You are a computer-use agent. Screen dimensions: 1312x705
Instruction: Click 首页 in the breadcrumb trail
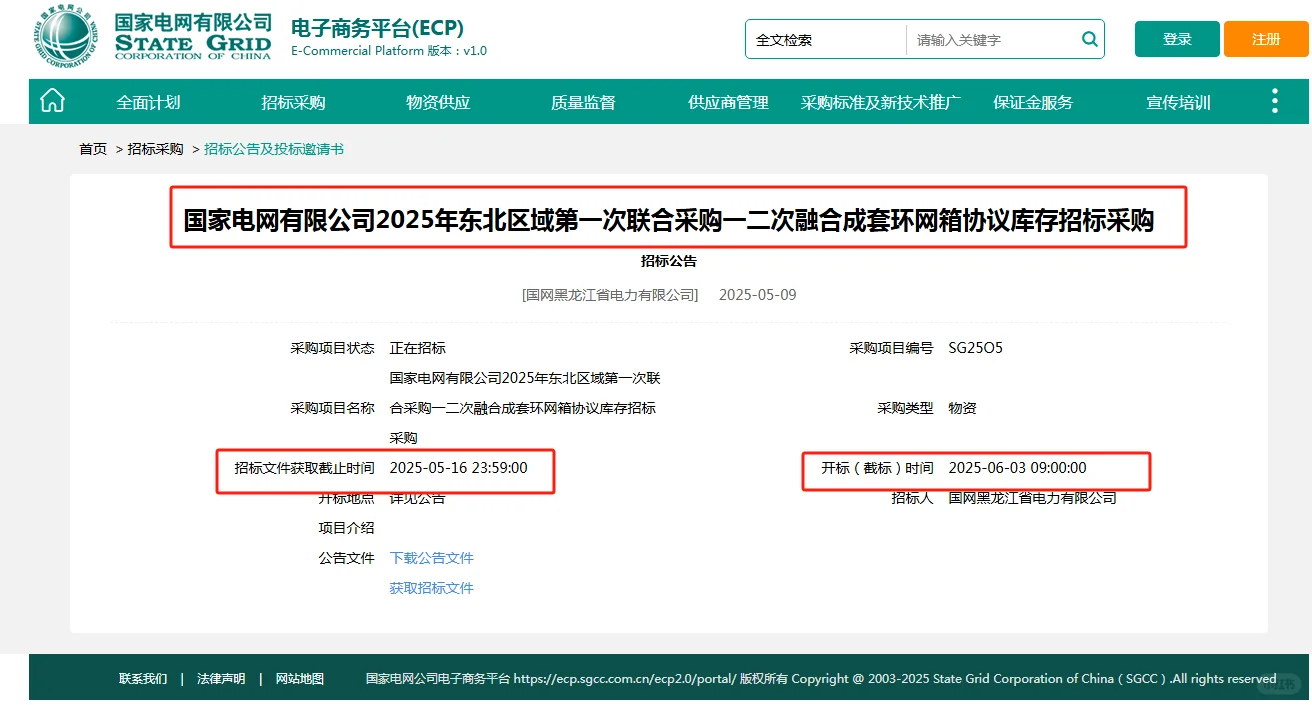92,148
